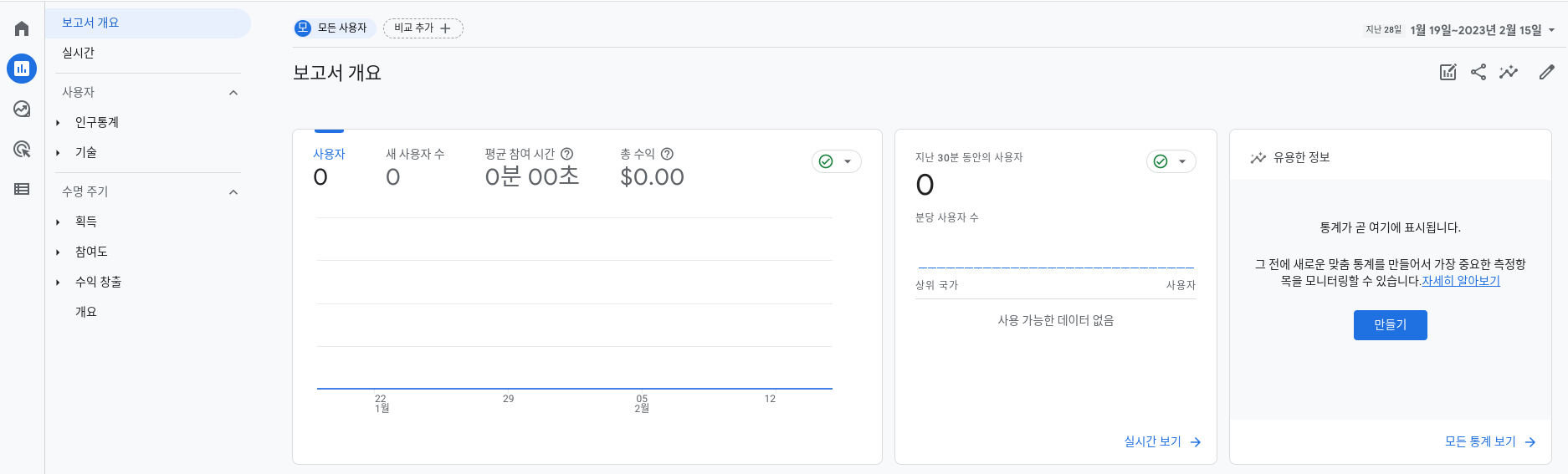Open help icon next to 평균 참여 시간
Viewport: 1568px width, 474px height.
click(x=566, y=154)
